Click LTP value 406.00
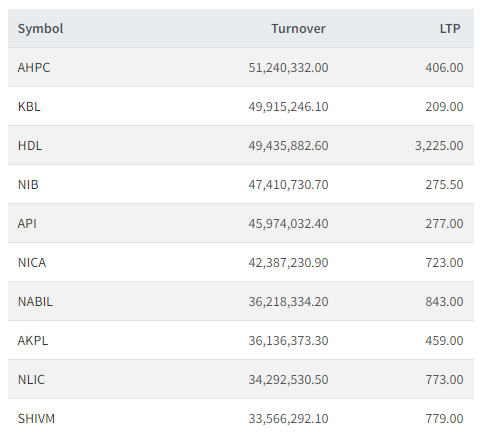480x432 pixels. (x=444, y=68)
